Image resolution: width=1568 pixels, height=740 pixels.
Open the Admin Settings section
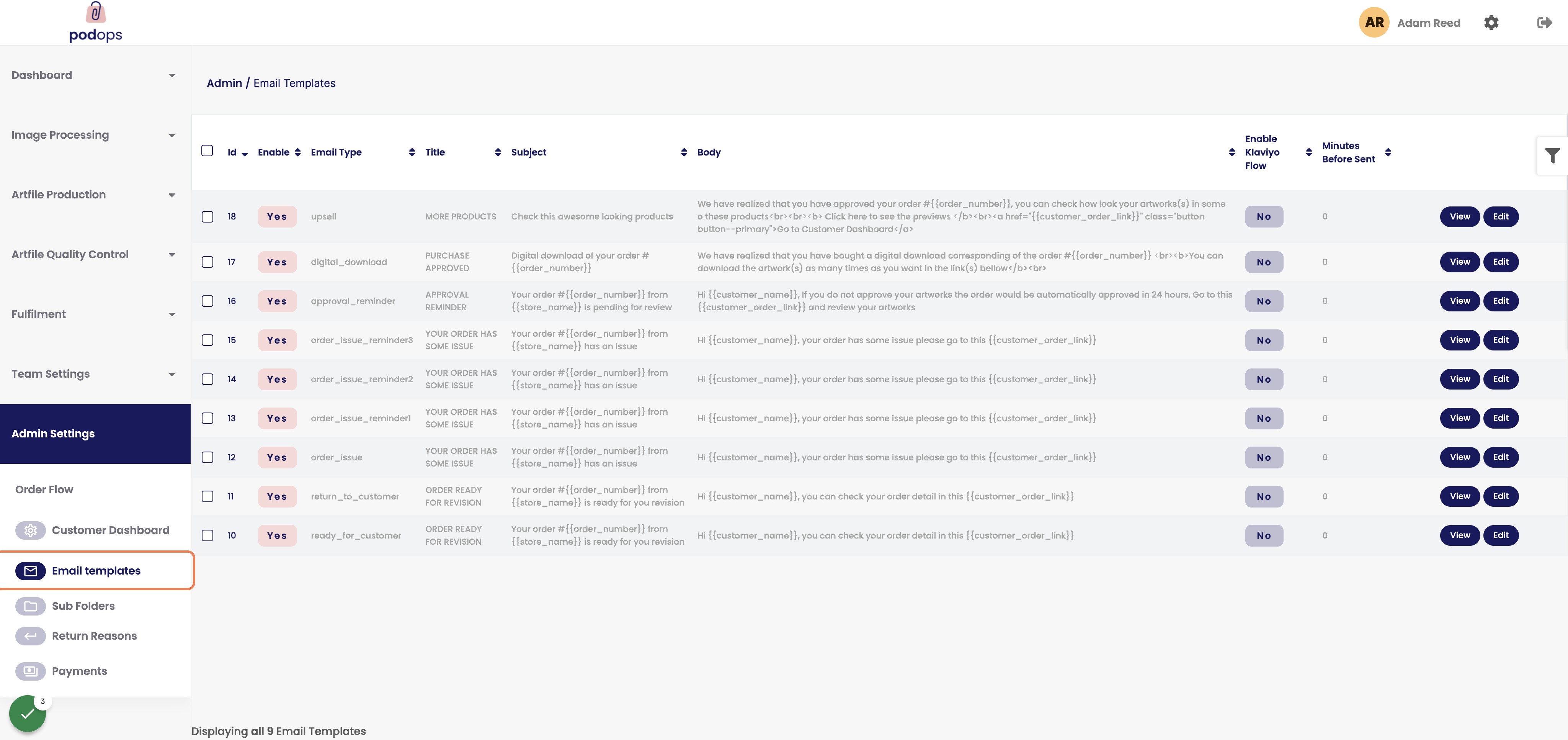coord(95,434)
